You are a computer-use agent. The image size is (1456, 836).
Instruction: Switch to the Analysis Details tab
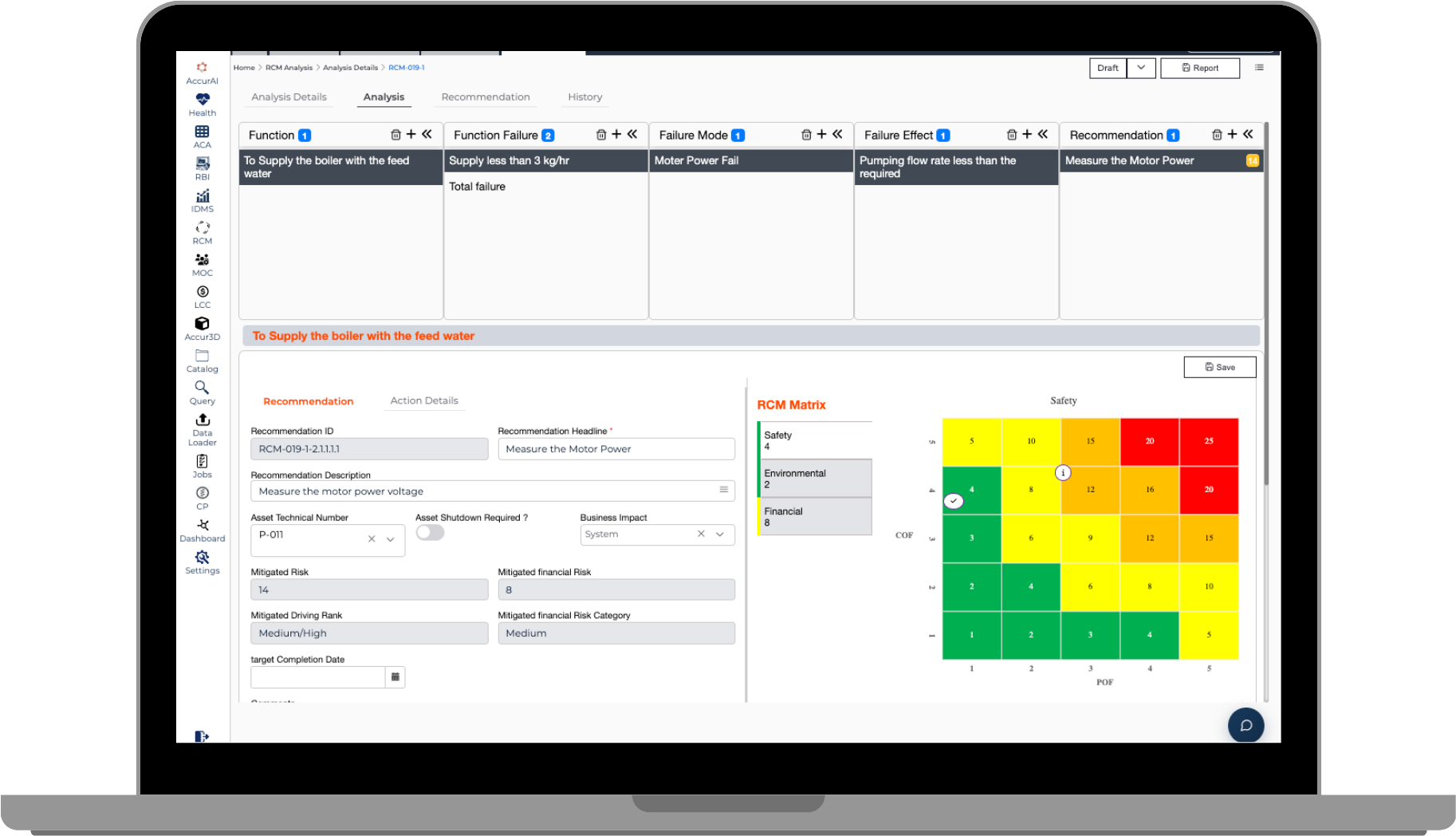click(289, 97)
